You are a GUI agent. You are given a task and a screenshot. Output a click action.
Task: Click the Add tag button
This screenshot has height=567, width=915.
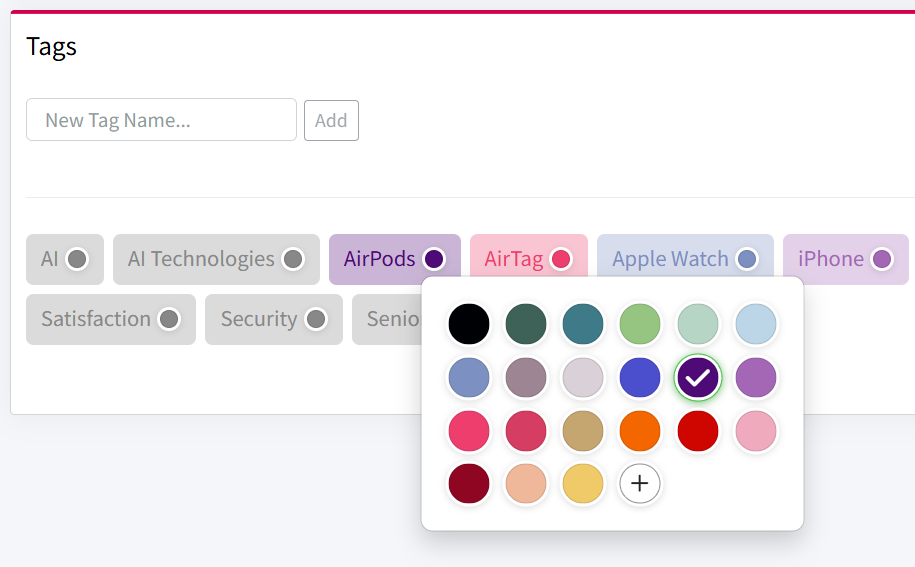[331, 120]
